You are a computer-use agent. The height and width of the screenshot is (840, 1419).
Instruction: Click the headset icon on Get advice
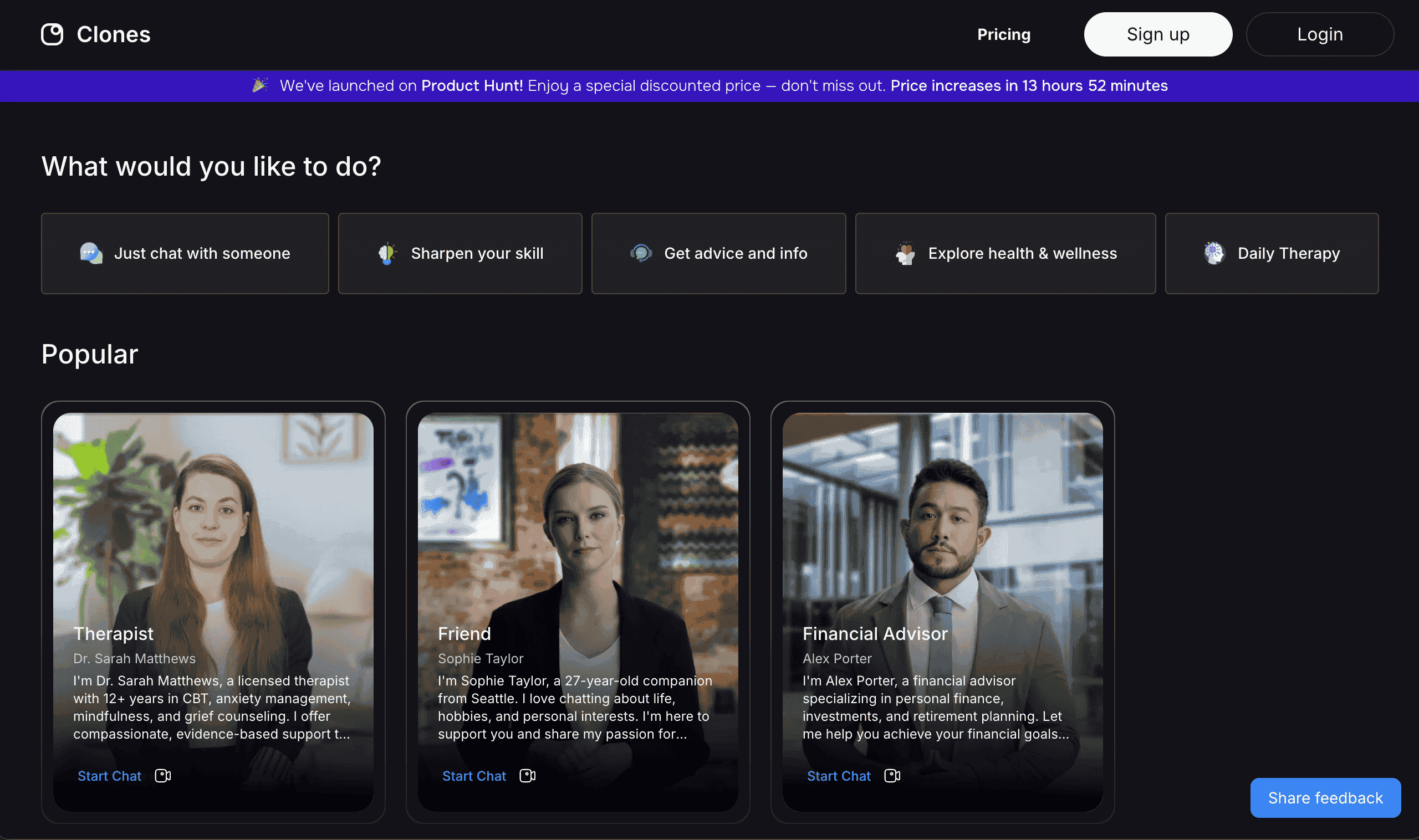coord(641,253)
